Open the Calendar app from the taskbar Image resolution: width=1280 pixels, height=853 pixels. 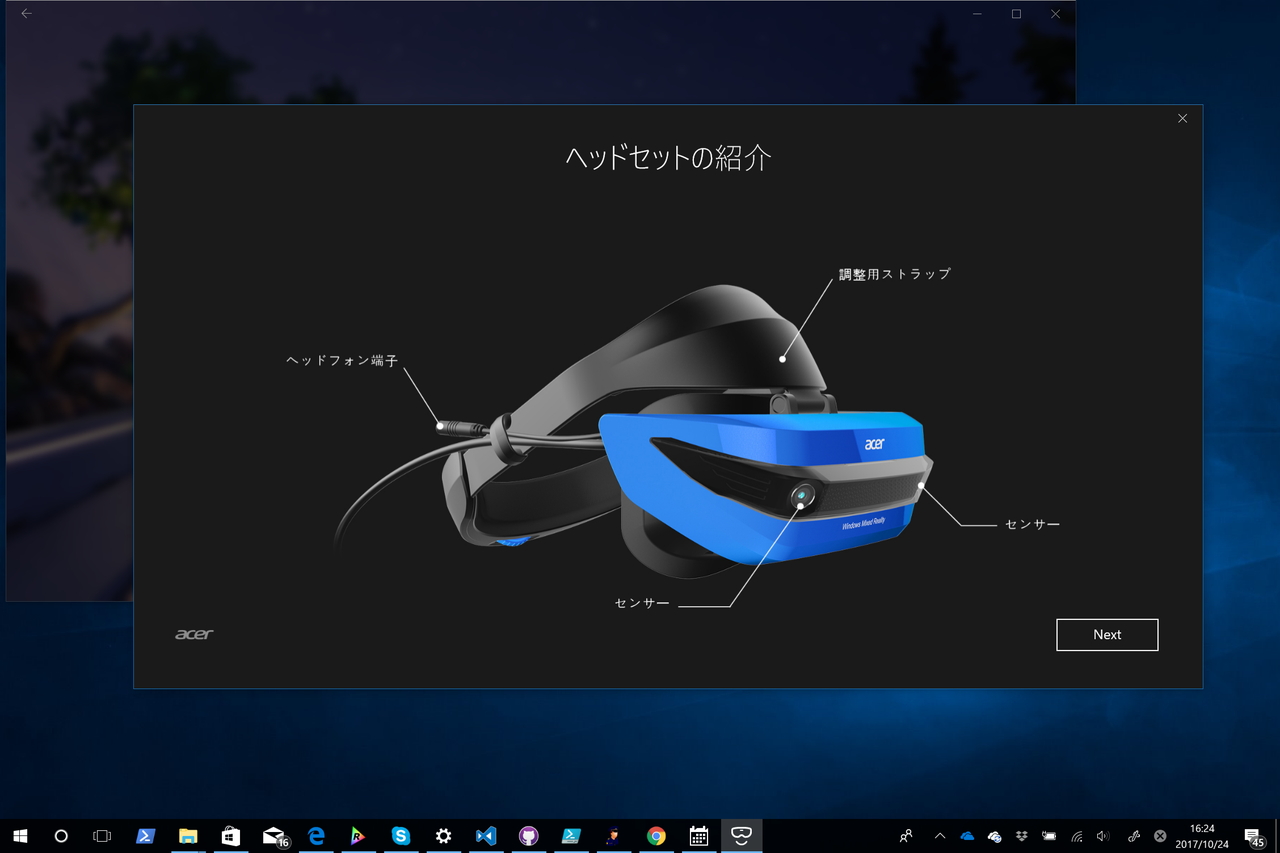click(698, 835)
